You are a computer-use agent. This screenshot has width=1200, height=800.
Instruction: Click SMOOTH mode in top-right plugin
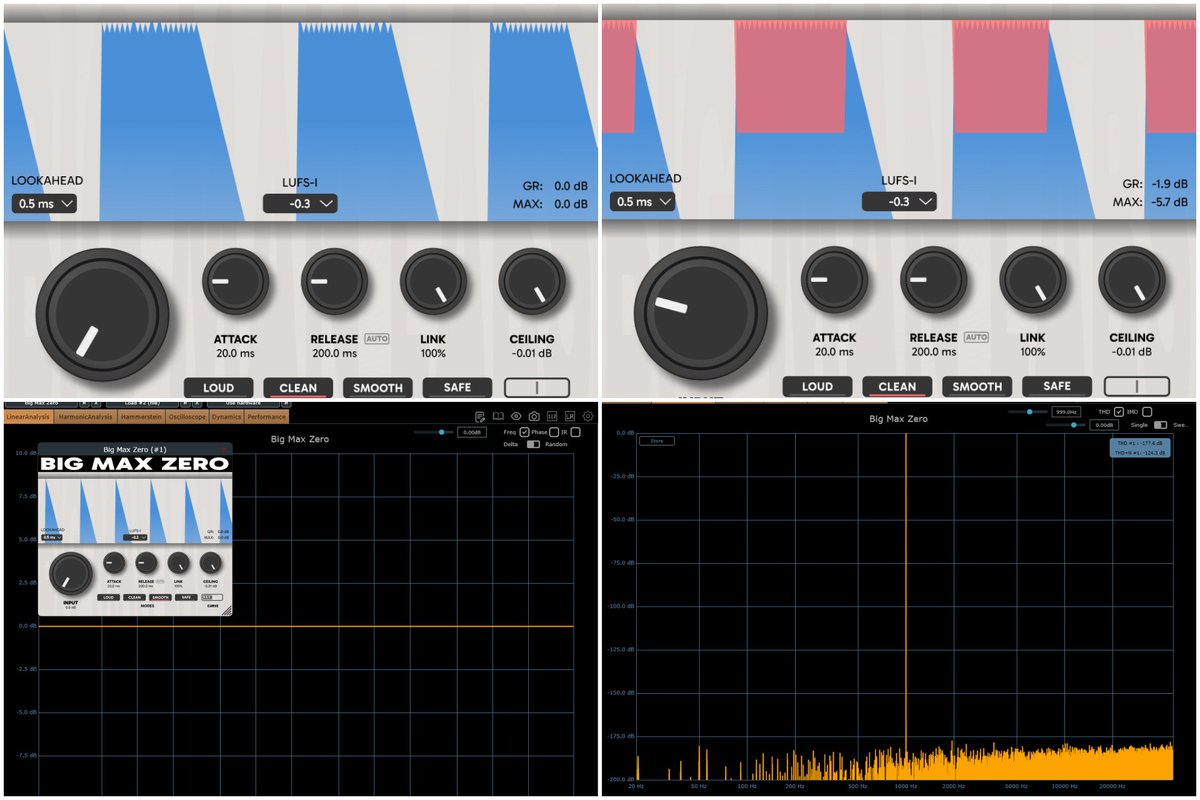[x=977, y=386]
